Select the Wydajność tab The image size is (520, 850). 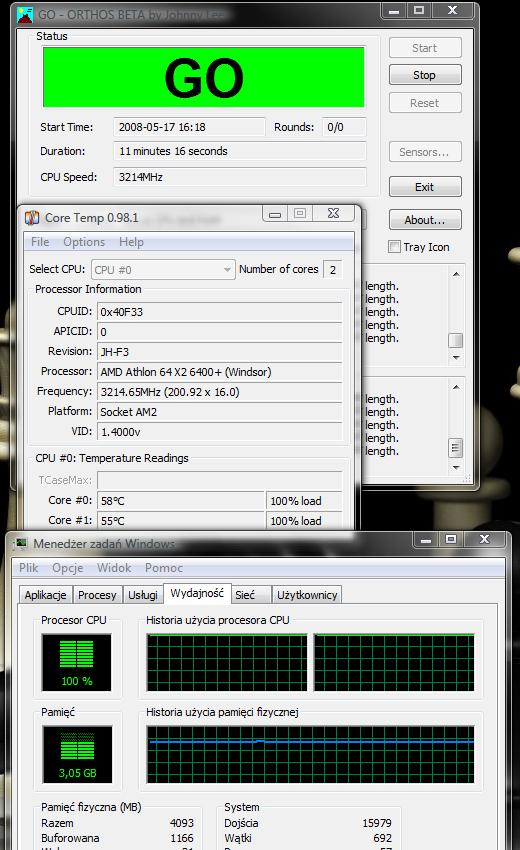[197, 593]
